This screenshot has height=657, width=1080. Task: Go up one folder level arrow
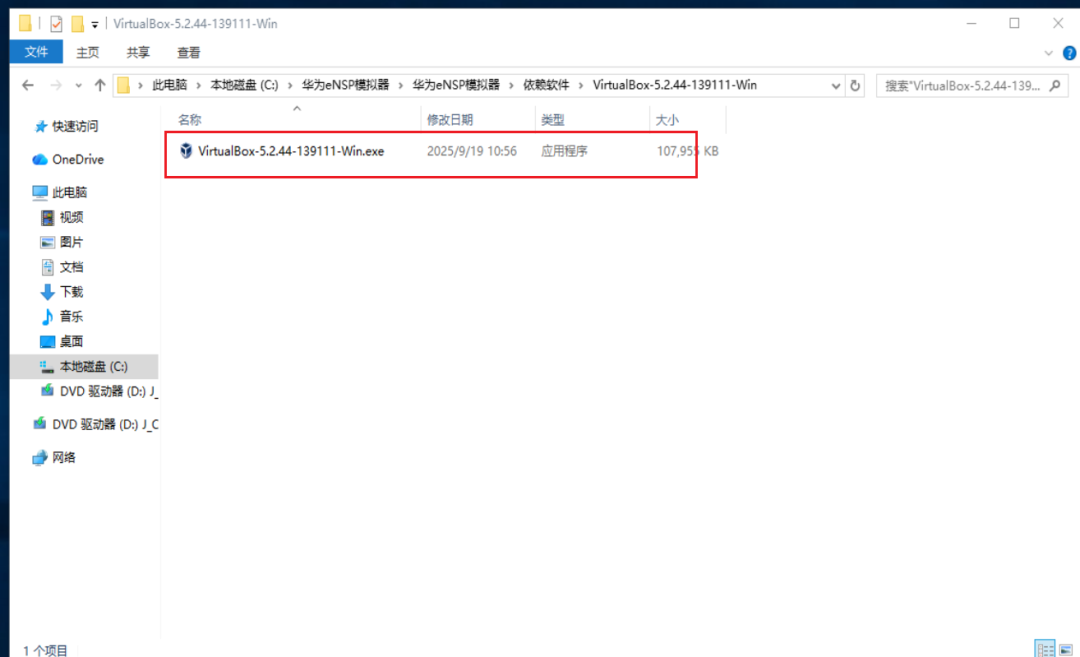(100, 85)
